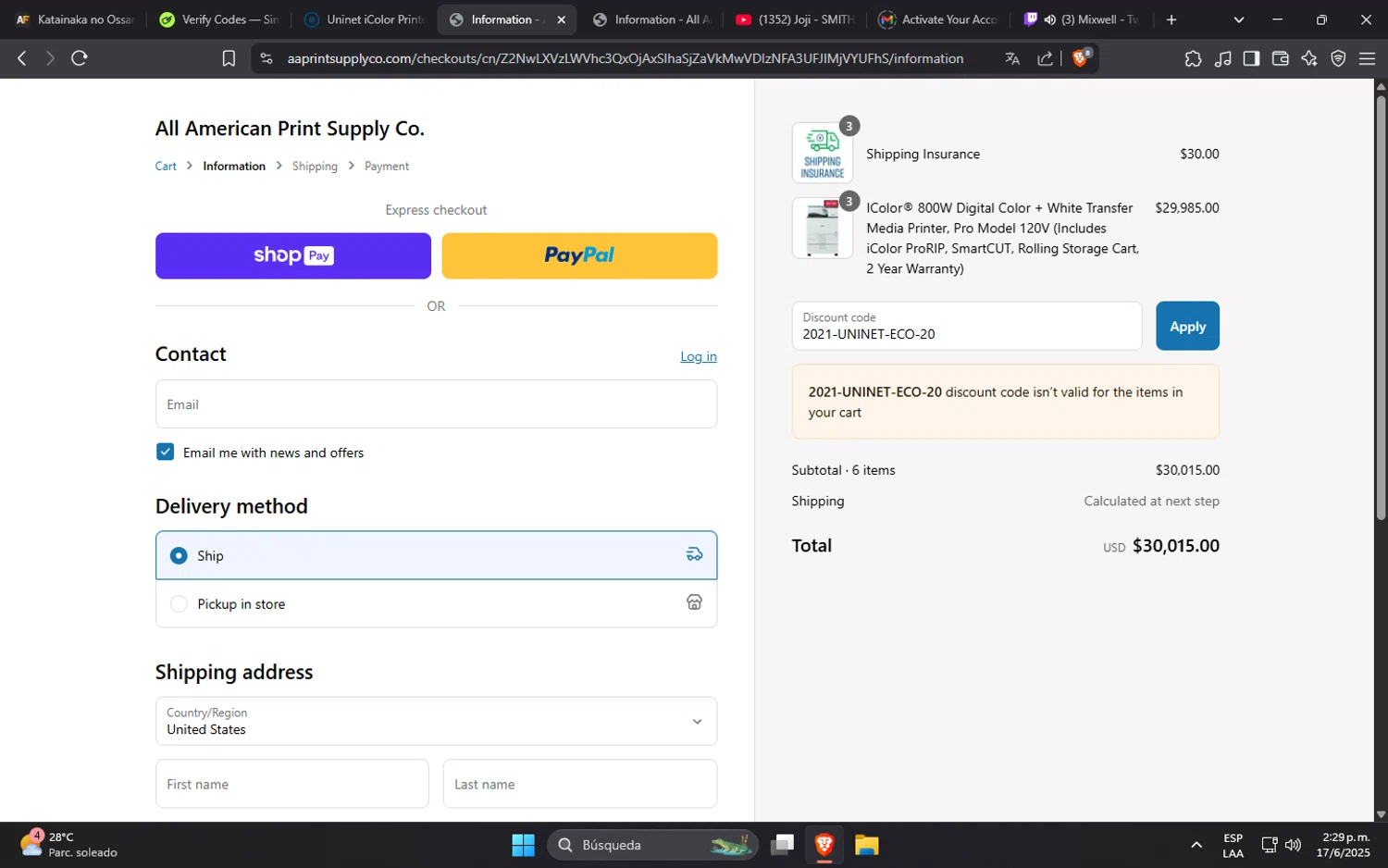This screenshot has width=1388, height=868.
Task: Select the Pickup in store radio option
Action: 179,604
